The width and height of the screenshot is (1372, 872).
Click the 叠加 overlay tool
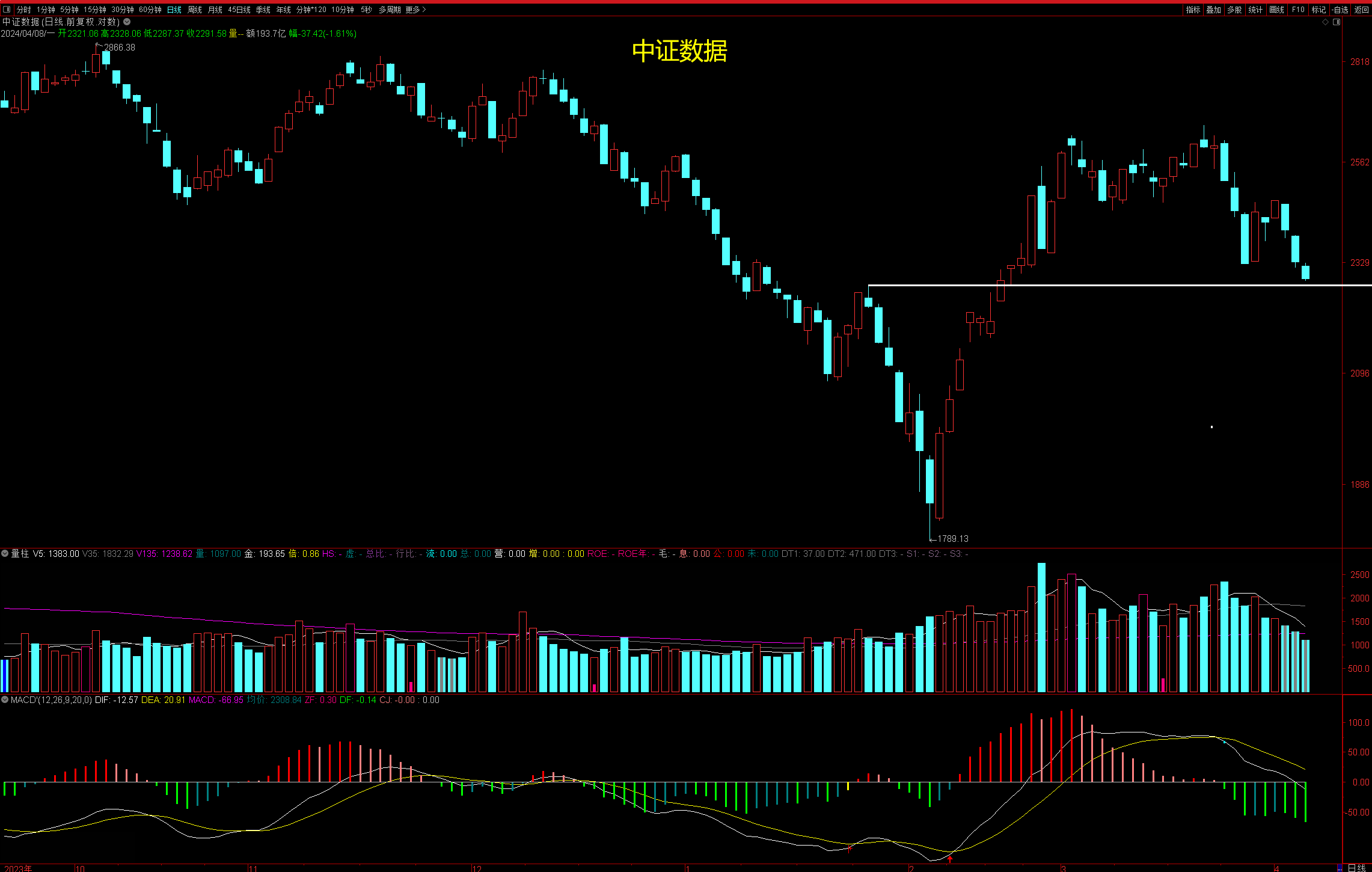(x=1213, y=10)
